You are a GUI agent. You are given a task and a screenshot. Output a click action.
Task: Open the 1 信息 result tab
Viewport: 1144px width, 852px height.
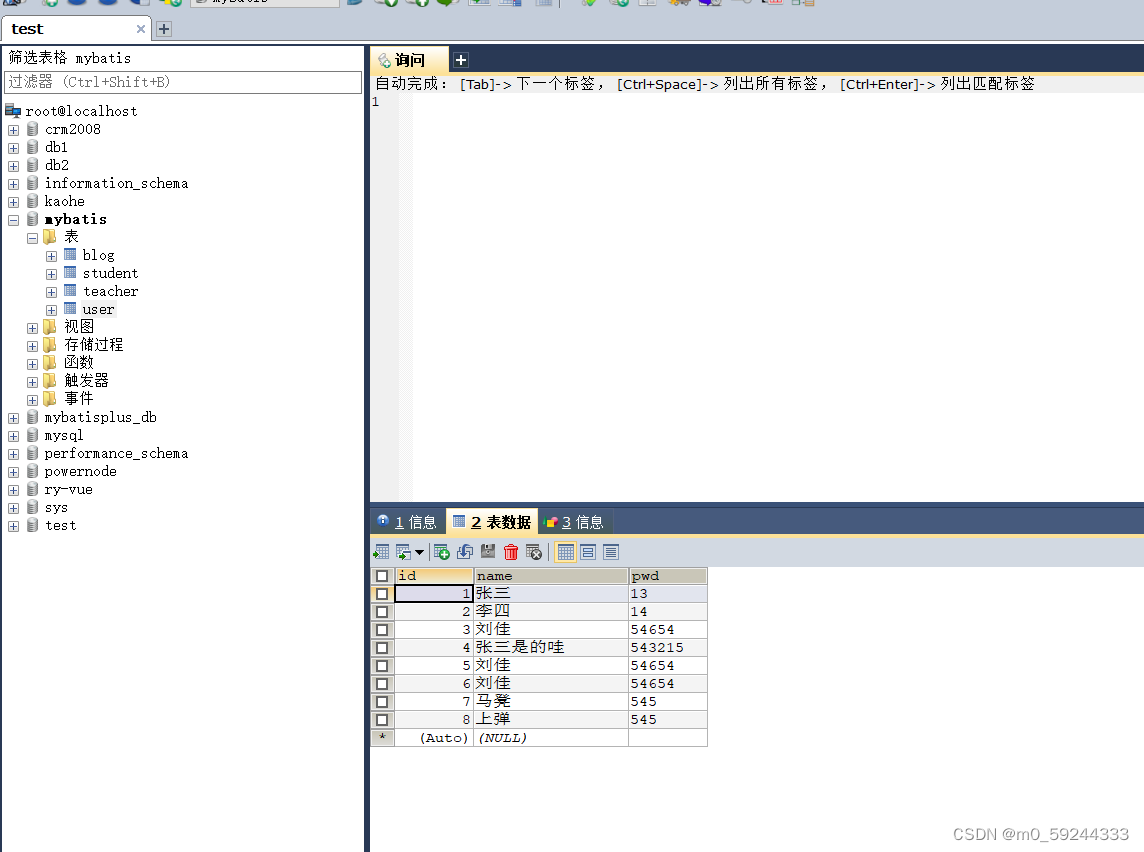coord(408,522)
